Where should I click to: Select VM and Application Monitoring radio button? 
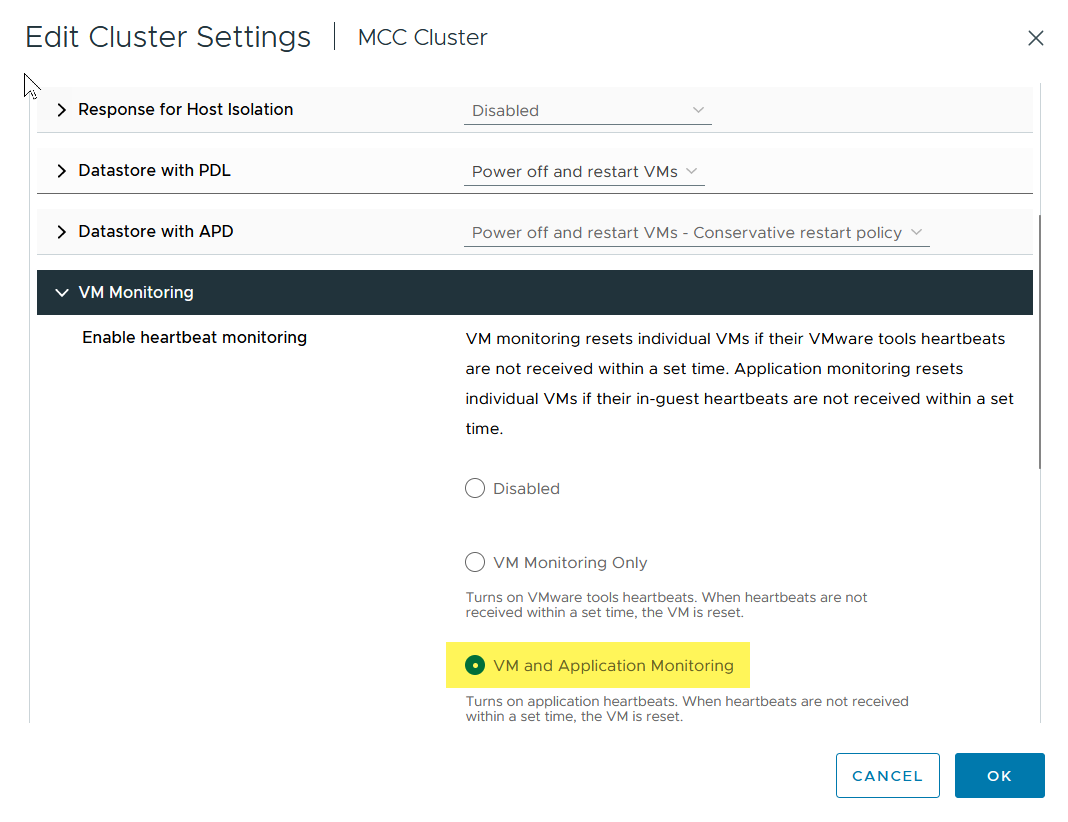tap(475, 666)
